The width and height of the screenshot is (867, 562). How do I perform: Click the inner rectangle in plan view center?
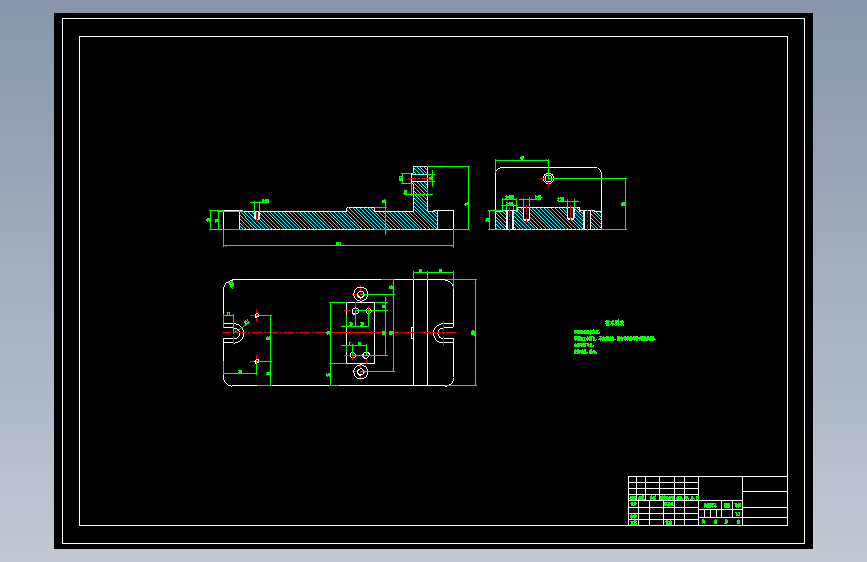pyautogui.click(x=361, y=332)
